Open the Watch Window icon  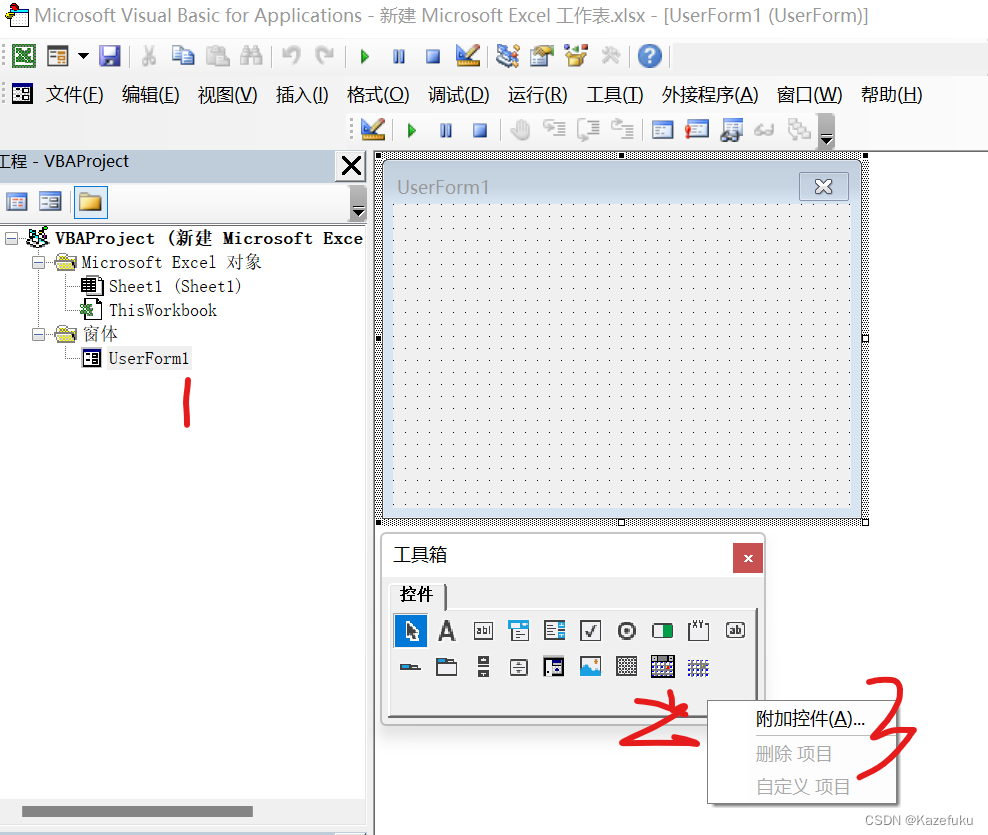coord(732,130)
